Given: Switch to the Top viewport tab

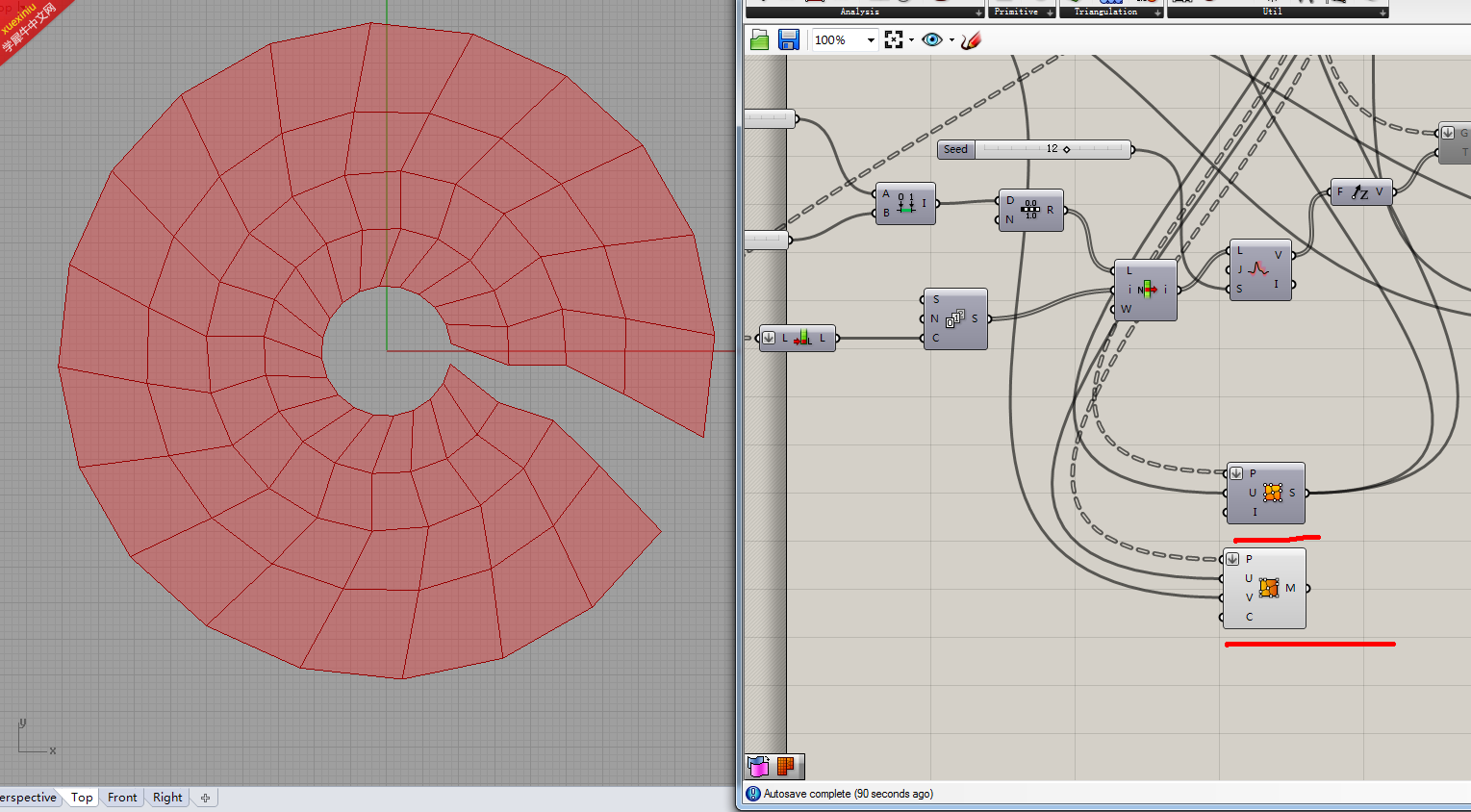Looking at the screenshot, I should pyautogui.click(x=82, y=797).
